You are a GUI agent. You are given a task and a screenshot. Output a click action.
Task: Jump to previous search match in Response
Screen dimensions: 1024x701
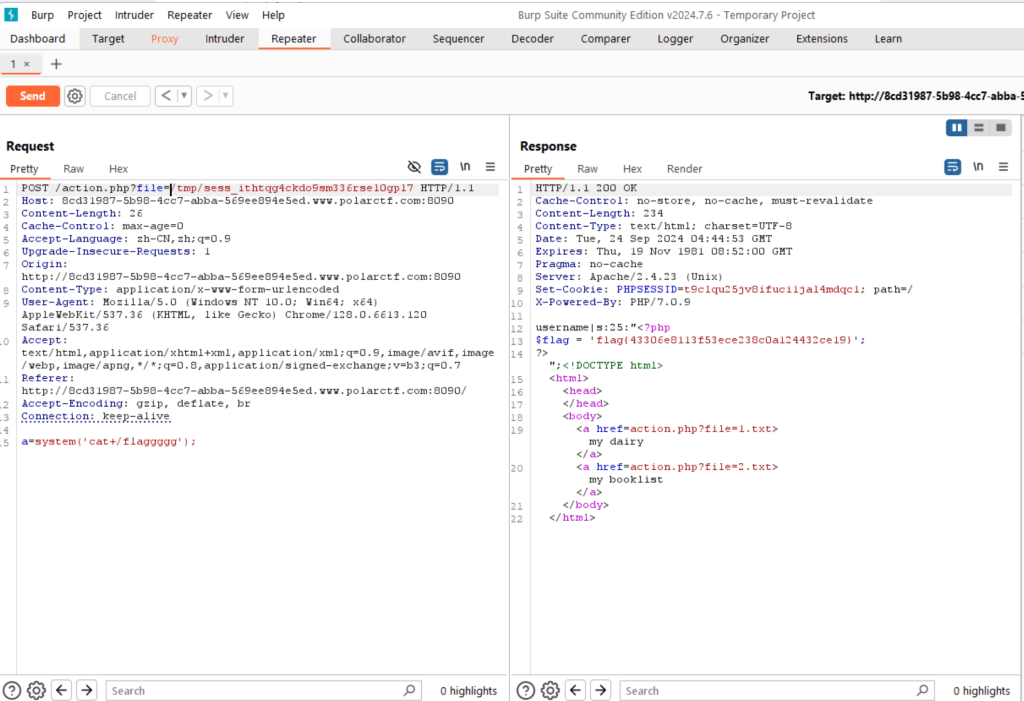pyautogui.click(x=575, y=690)
